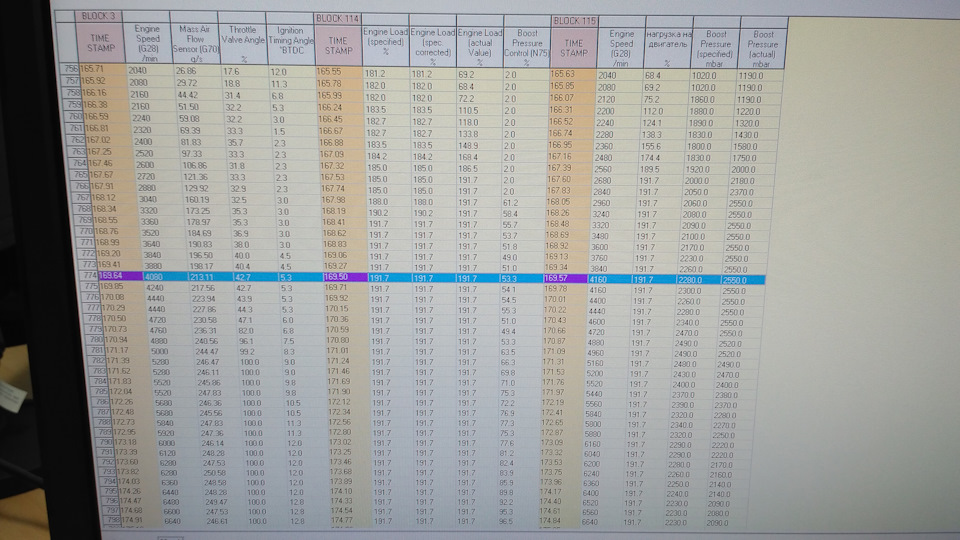Click throttle angle value 82.0
The height and width of the screenshot is (540, 960).
(246, 331)
